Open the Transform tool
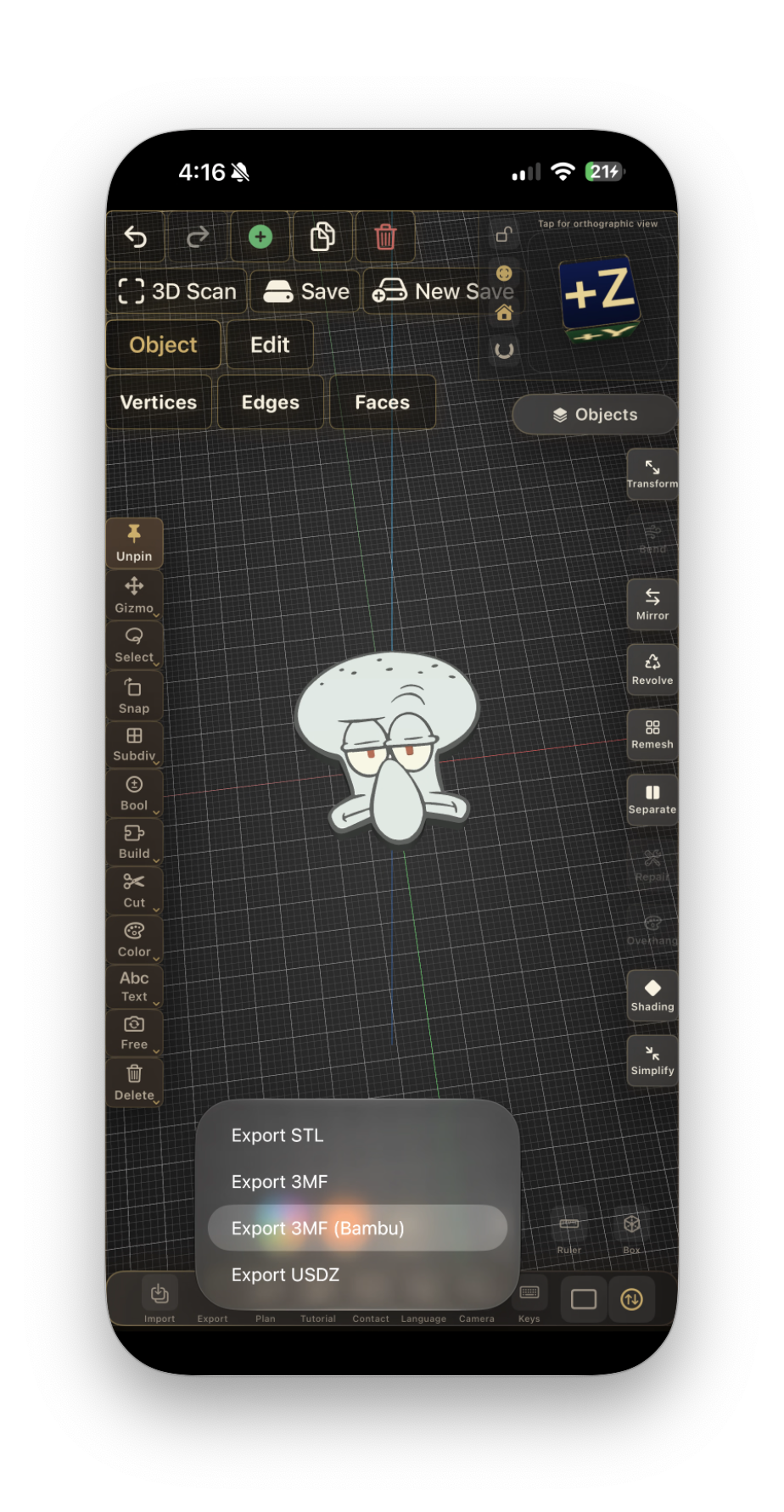This screenshot has height=1512, width=784. (652, 473)
